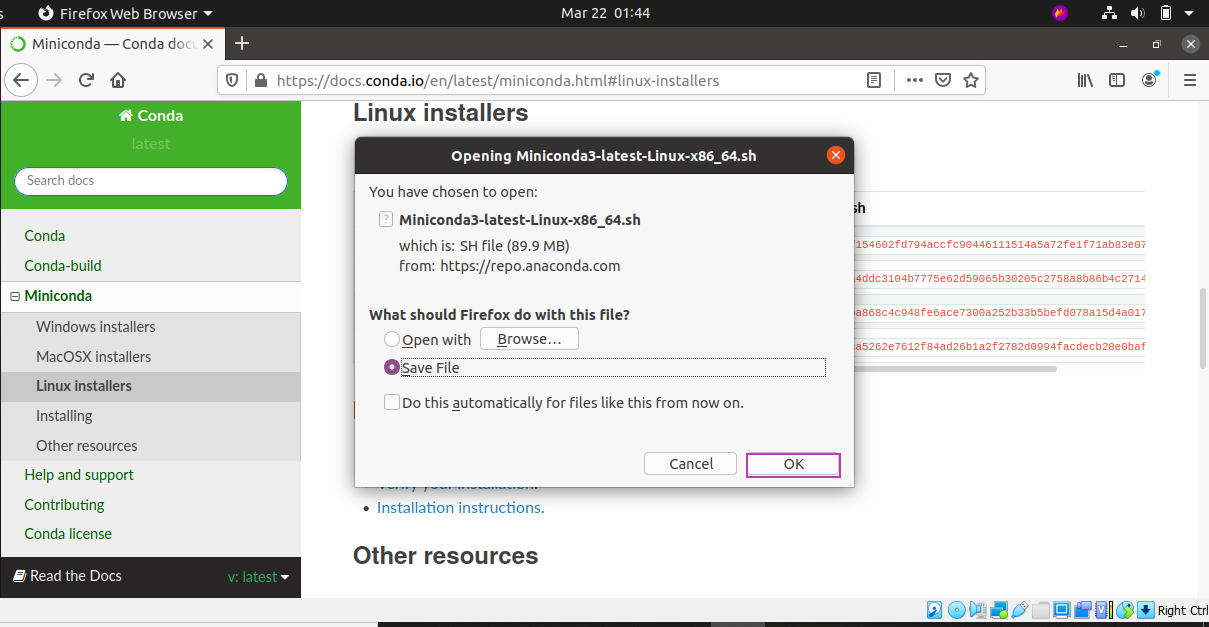Open the Firefox Web Browser app menu
The image size is (1209, 627).
tap(124, 13)
